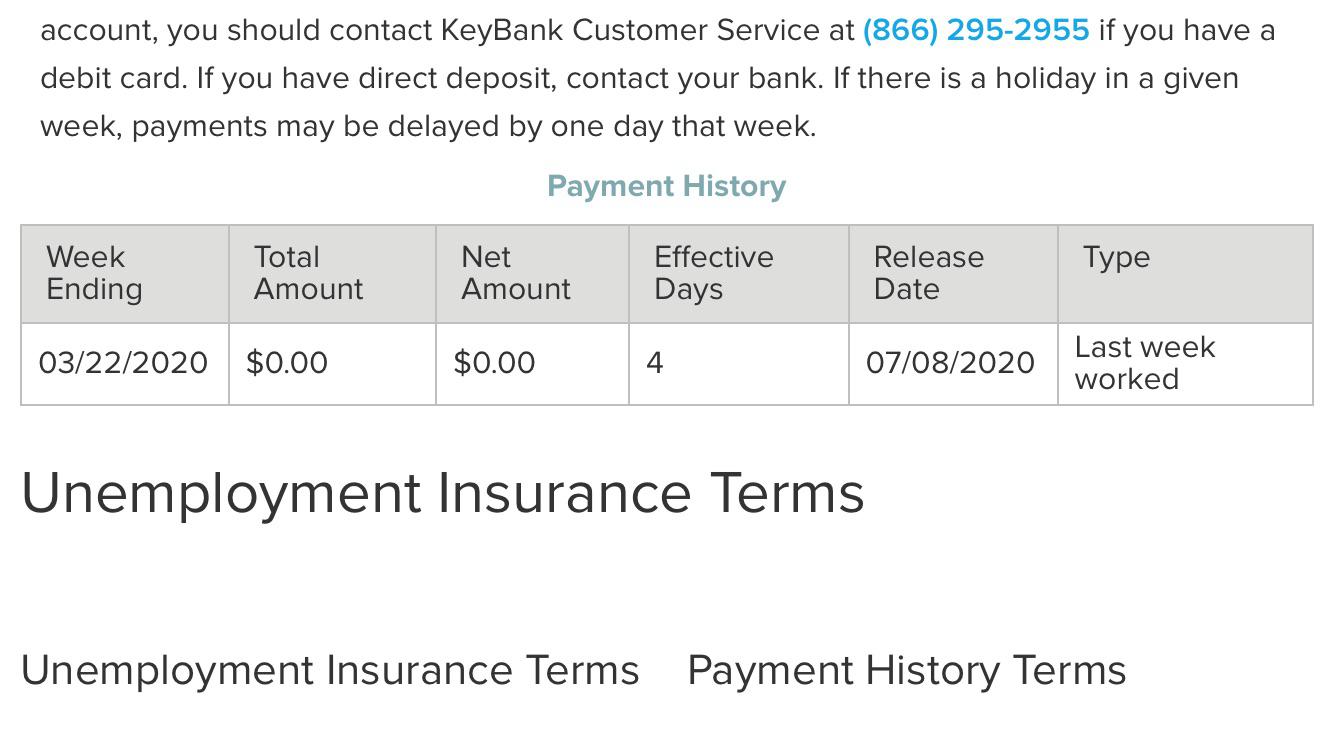Open the Payment History Terms tab
The image size is (1334, 750).
(x=905, y=670)
